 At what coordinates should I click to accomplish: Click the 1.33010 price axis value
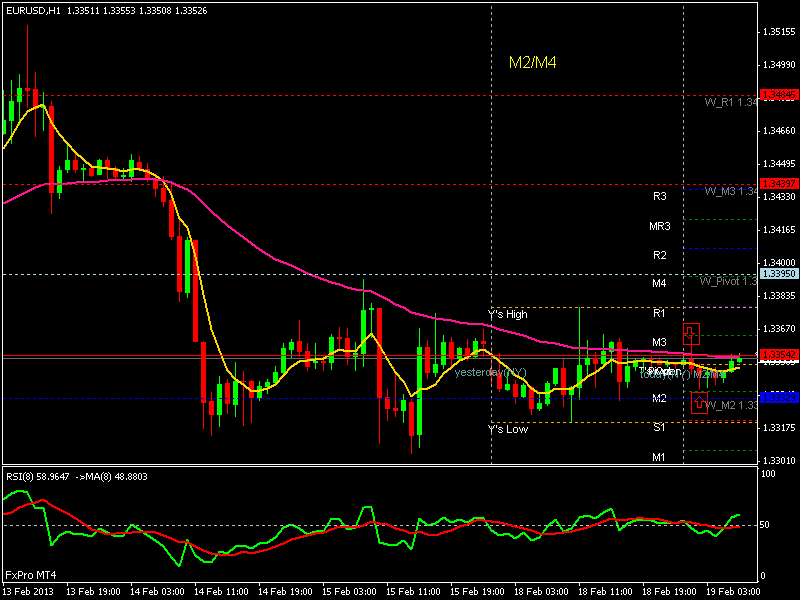(779, 461)
